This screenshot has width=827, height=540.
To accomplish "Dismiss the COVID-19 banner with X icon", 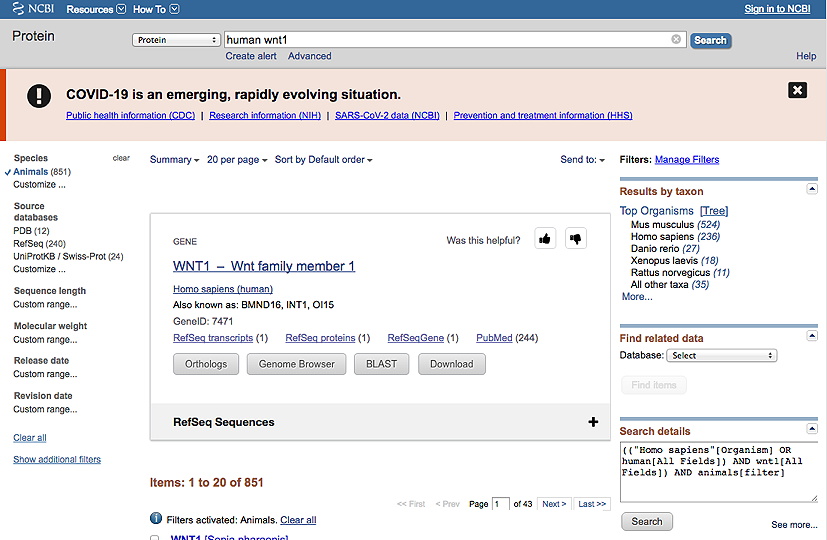I will 797,90.
